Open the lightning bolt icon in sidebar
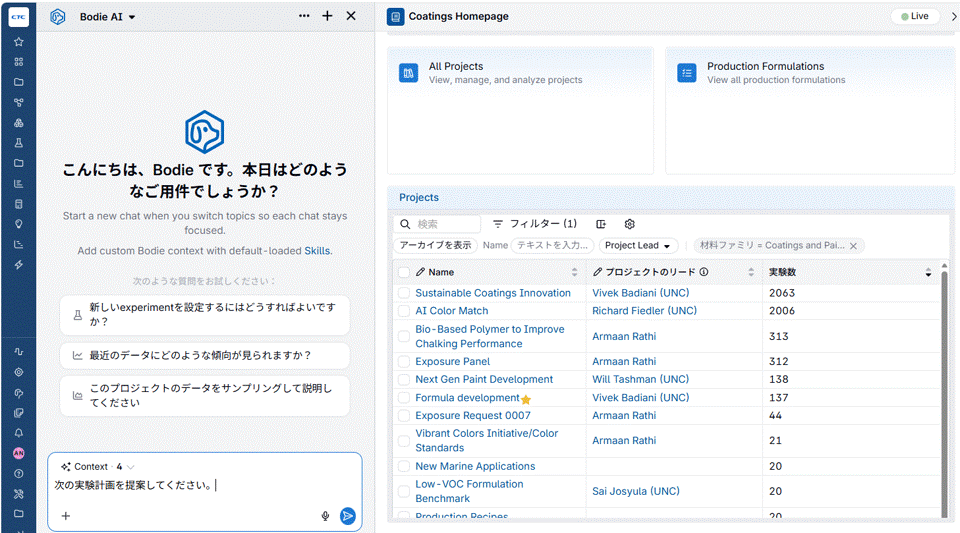This screenshot has width=960, height=533. [x=18, y=264]
